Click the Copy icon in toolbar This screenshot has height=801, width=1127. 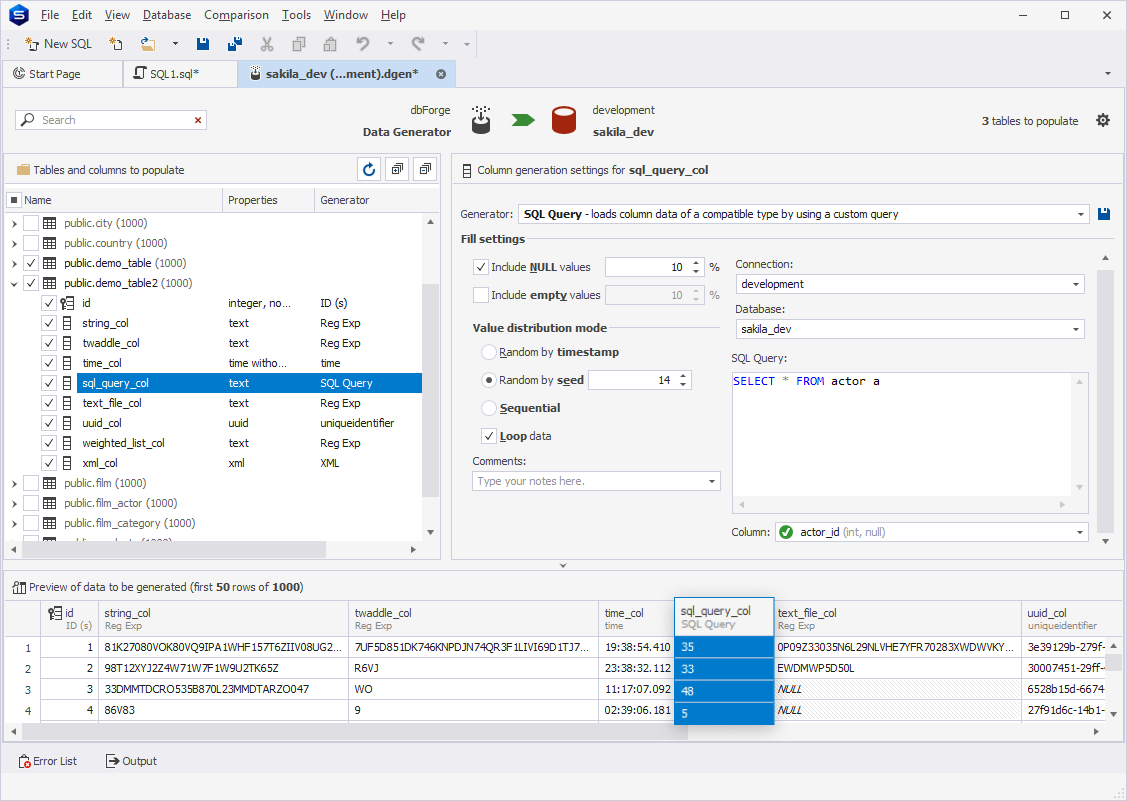point(298,44)
